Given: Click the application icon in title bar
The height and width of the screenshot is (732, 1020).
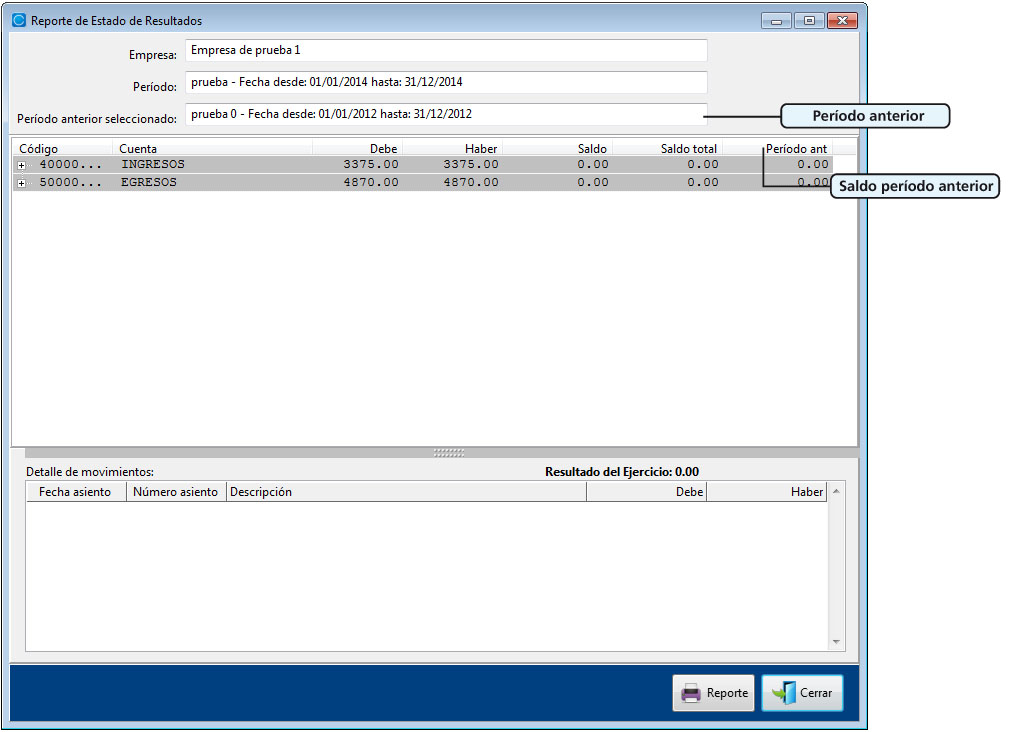Looking at the screenshot, I should (x=18, y=20).
